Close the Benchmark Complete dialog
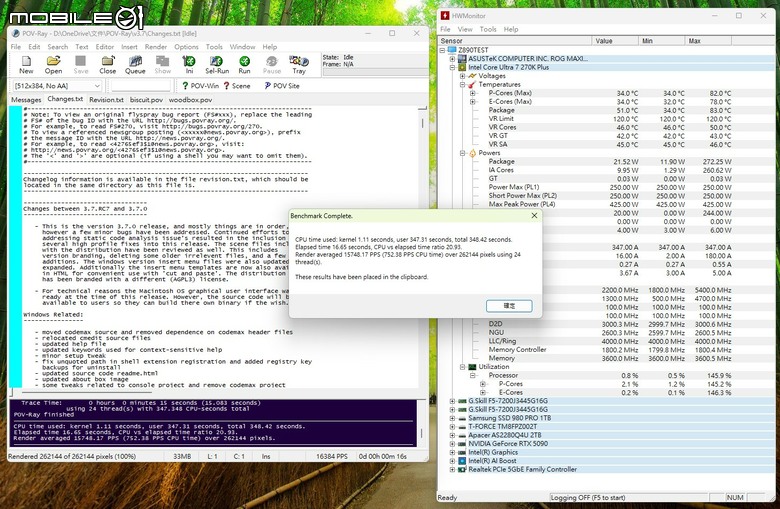This screenshot has height=509, width=780. point(534,215)
